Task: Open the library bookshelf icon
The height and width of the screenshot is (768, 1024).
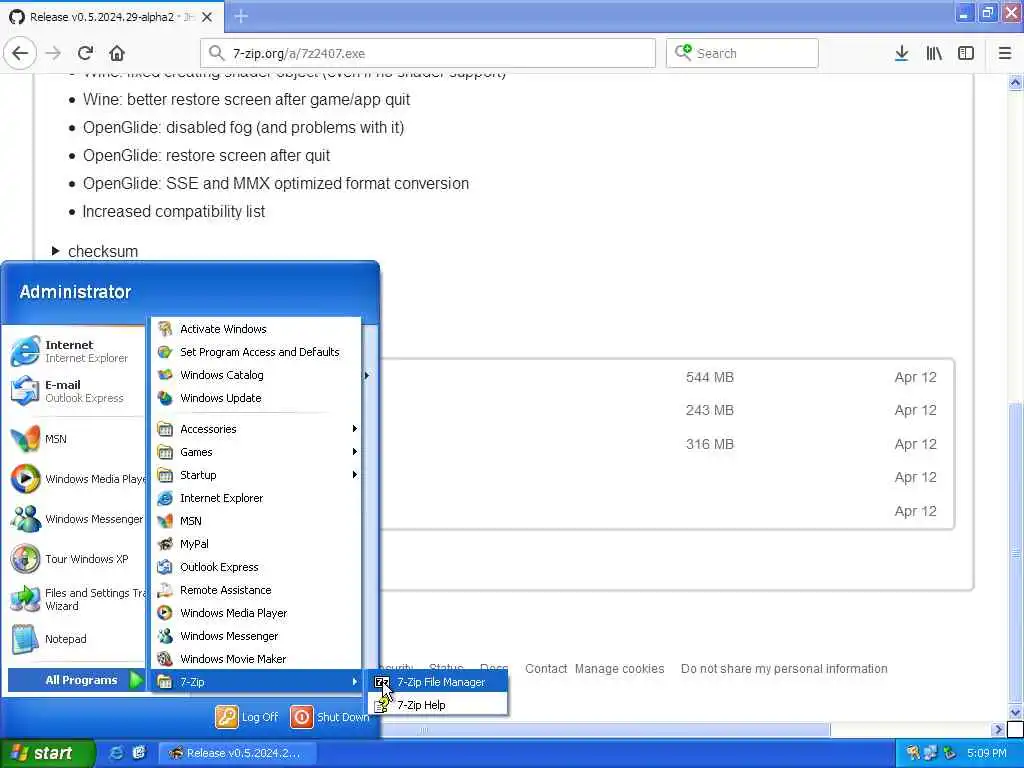Action: tap(934, 53)
